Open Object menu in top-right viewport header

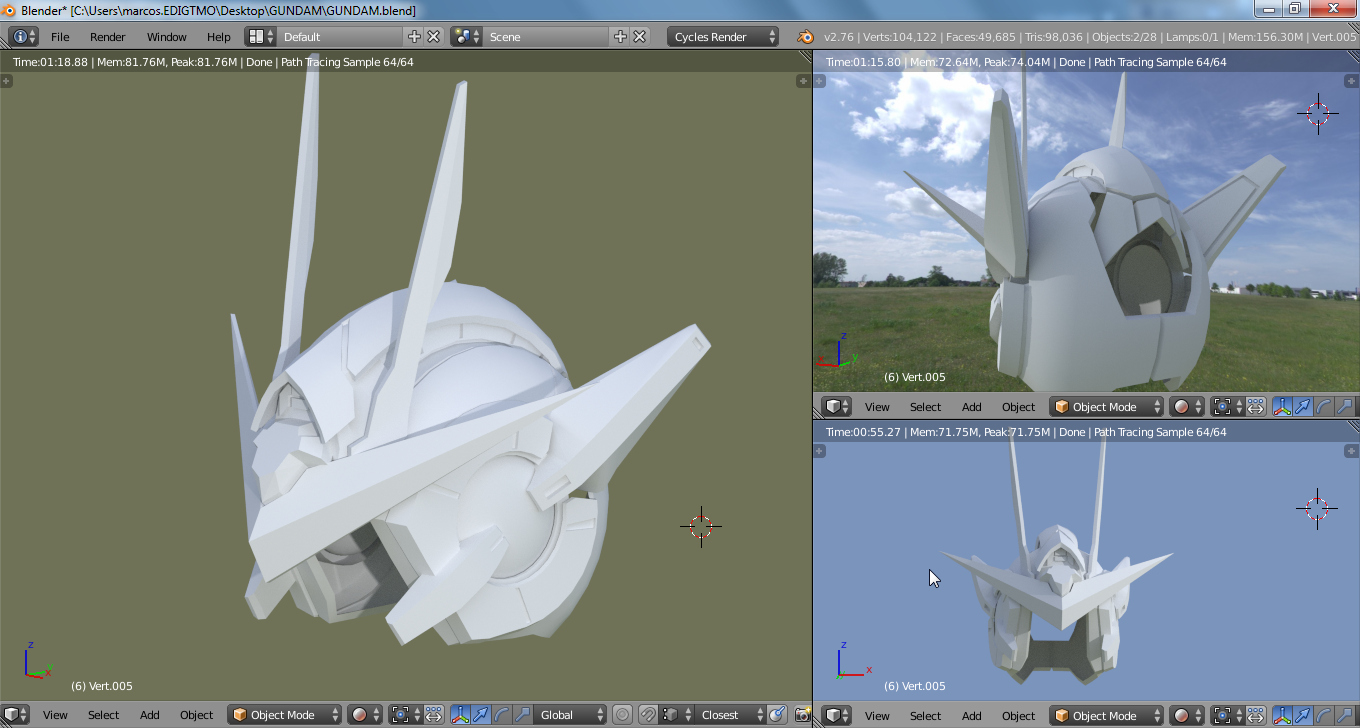1018,407
